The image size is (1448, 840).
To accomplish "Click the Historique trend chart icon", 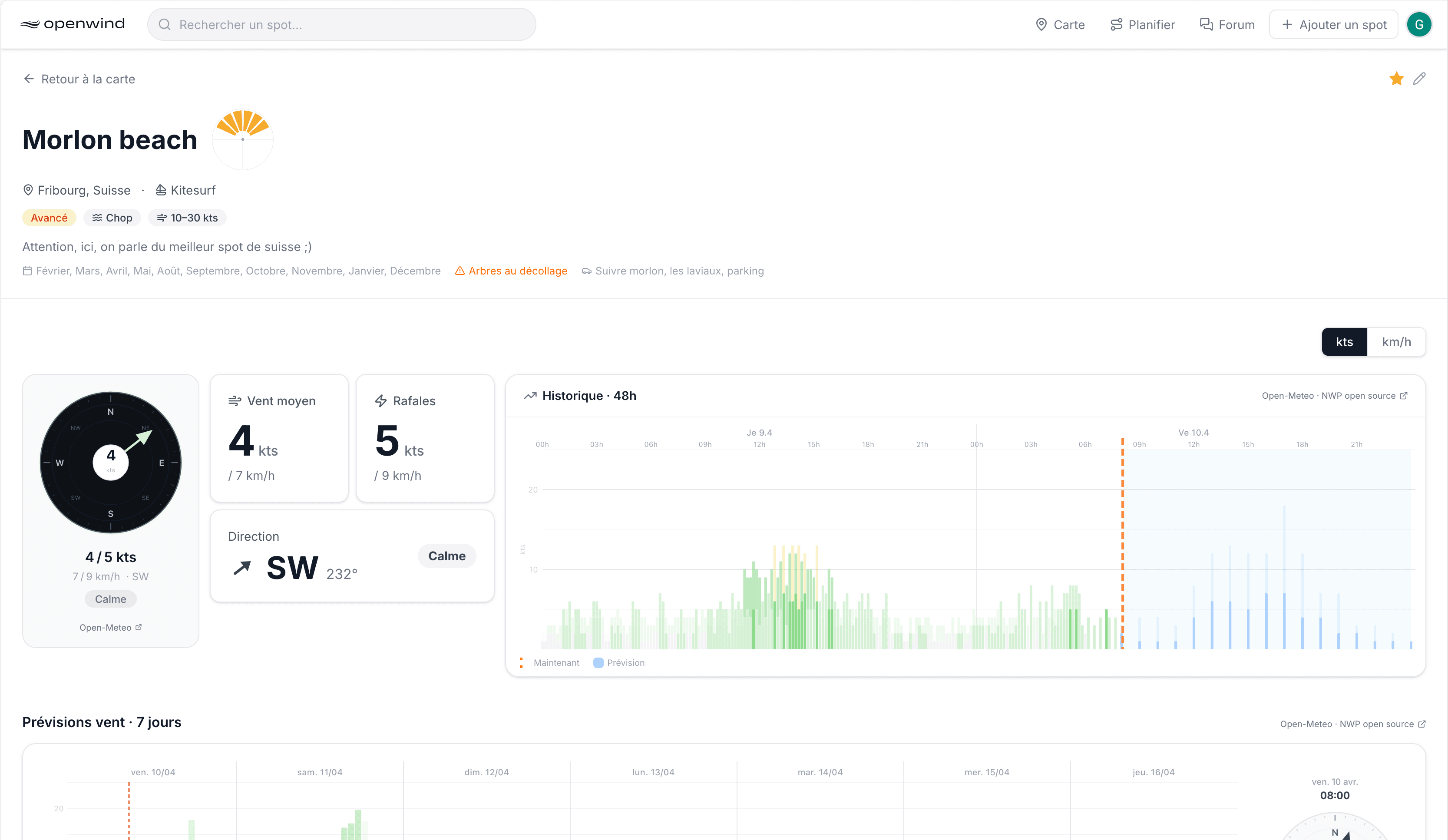I will [x=530, y=396].
